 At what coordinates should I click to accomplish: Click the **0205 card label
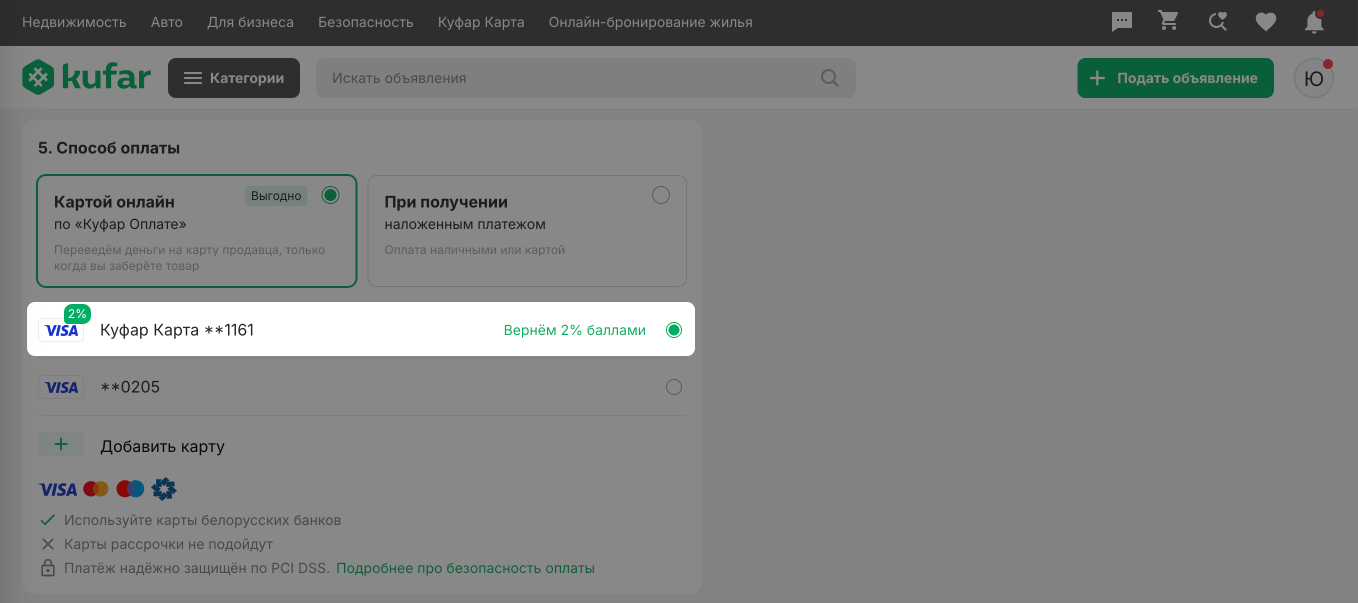(x=130, y=387)
